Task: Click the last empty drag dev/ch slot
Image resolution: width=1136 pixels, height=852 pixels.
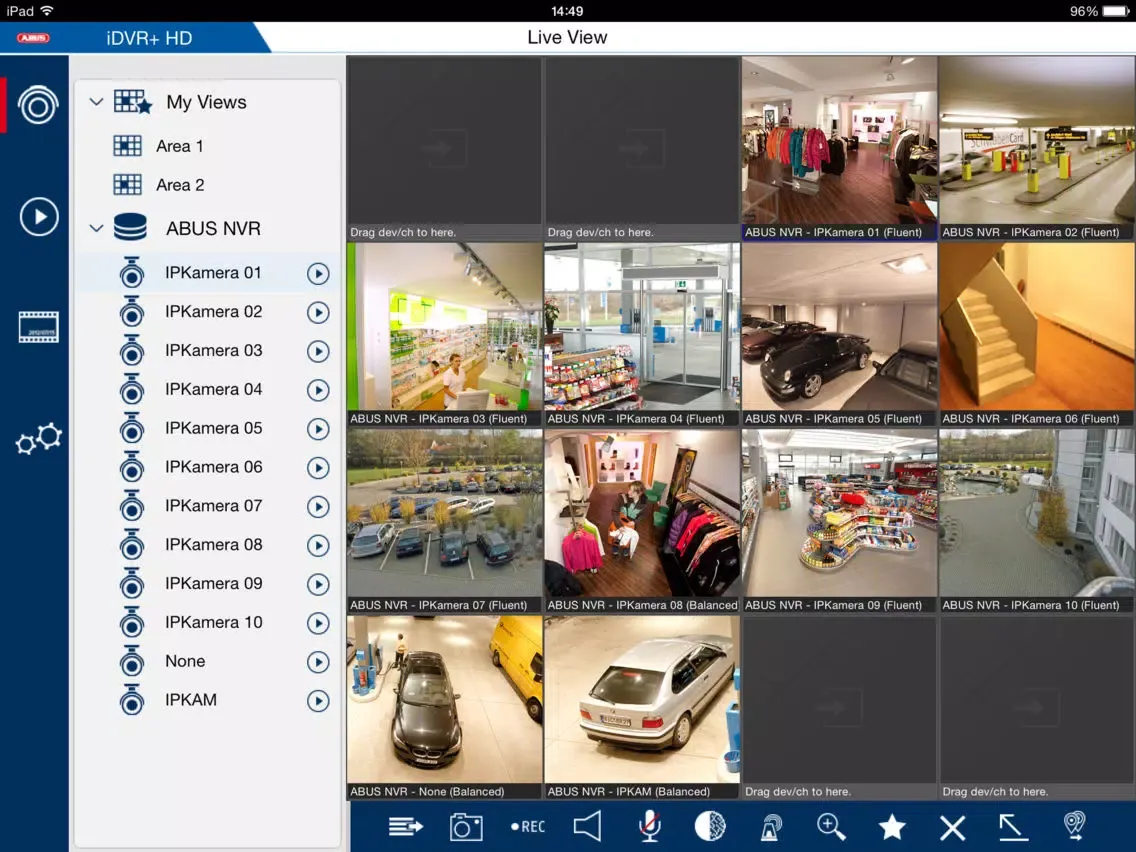Action: coord(1037,708)
